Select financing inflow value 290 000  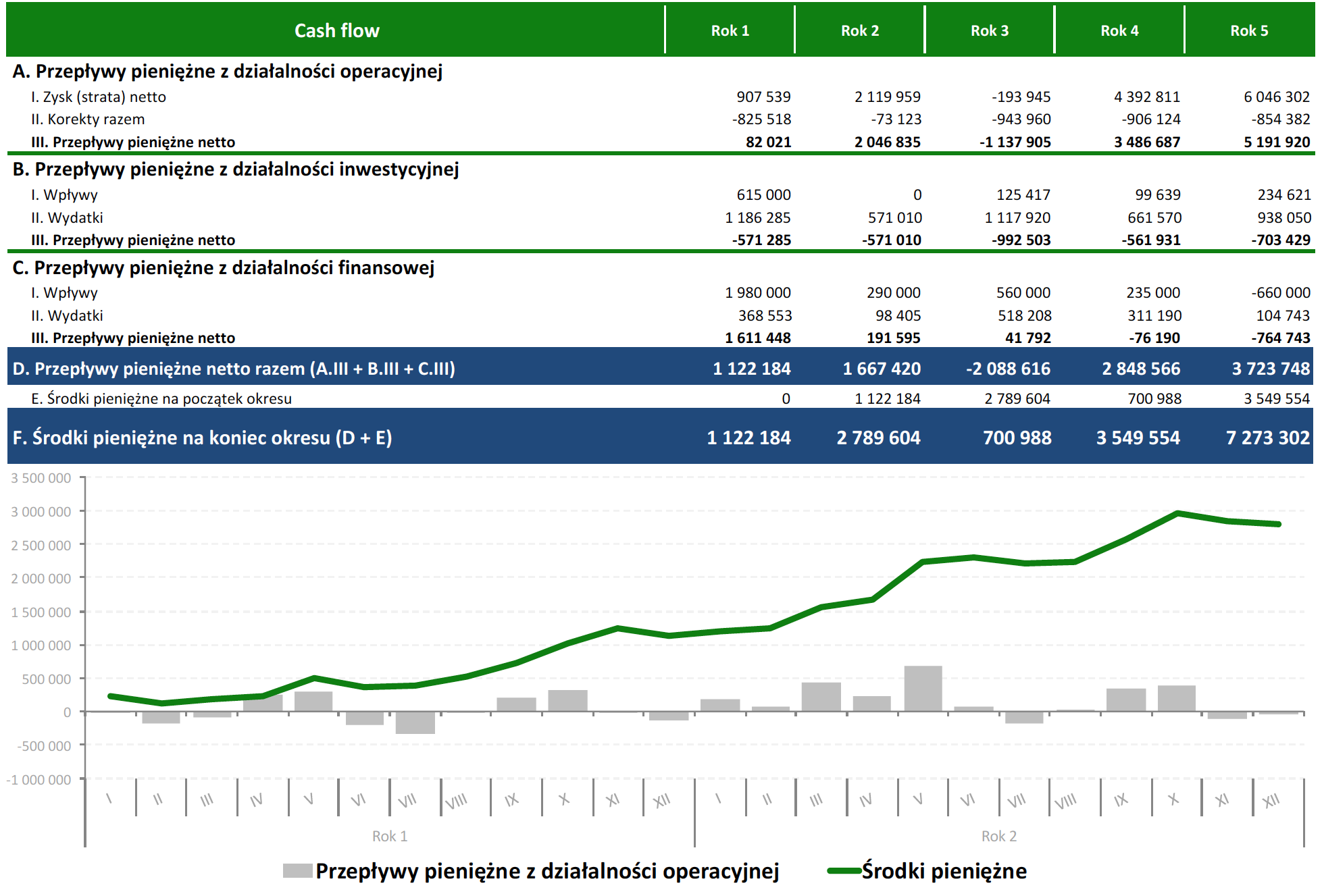[893, 293]
